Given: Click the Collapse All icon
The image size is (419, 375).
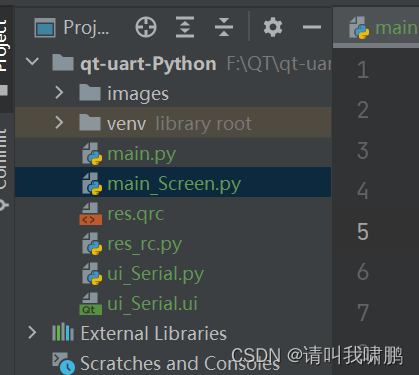Looking at the screenshot, I should point(224,27).
